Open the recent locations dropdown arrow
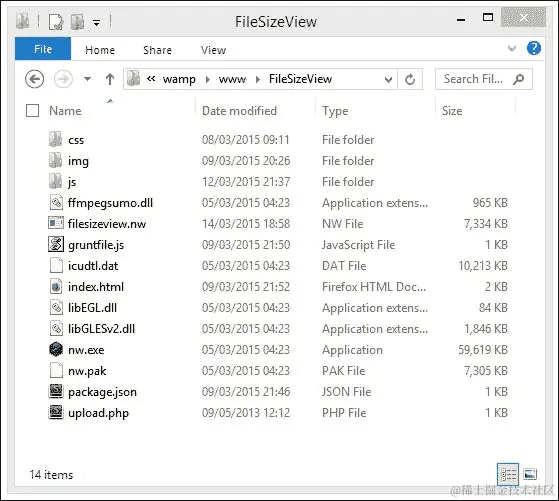This screenshot has width=559, height=501. tap(87, 79)
